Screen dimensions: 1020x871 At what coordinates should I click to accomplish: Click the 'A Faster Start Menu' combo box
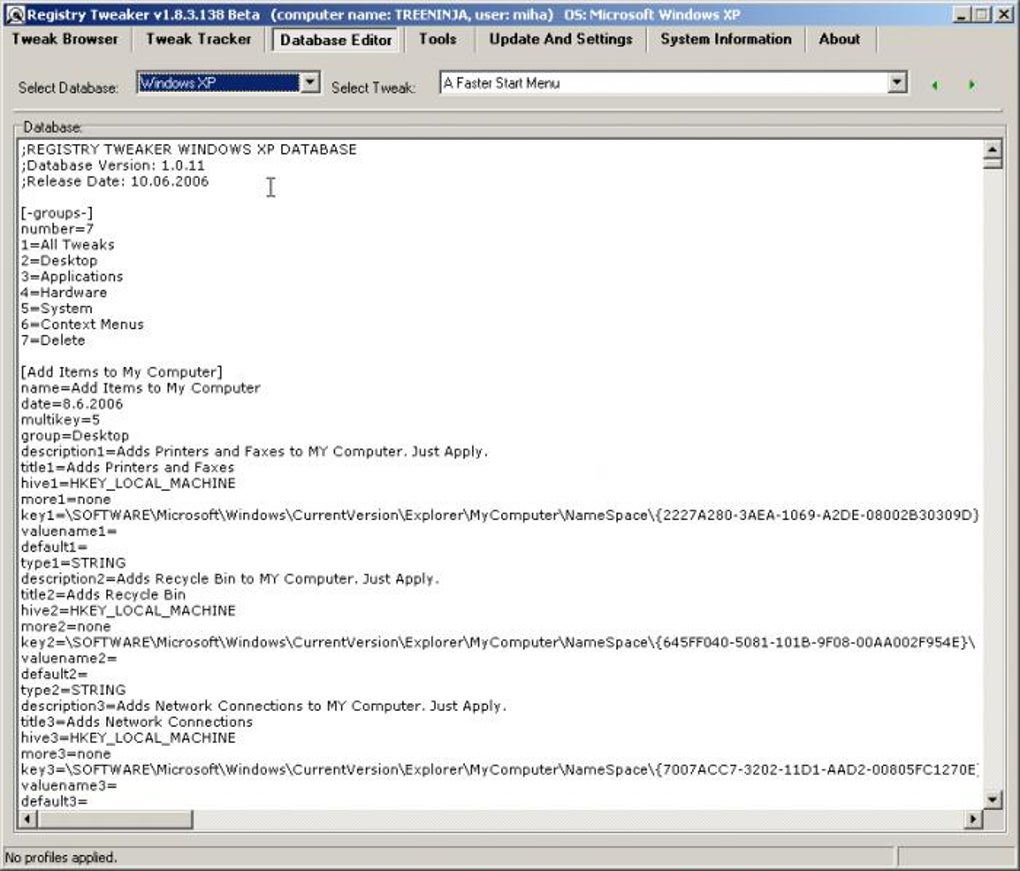point(673,83)
